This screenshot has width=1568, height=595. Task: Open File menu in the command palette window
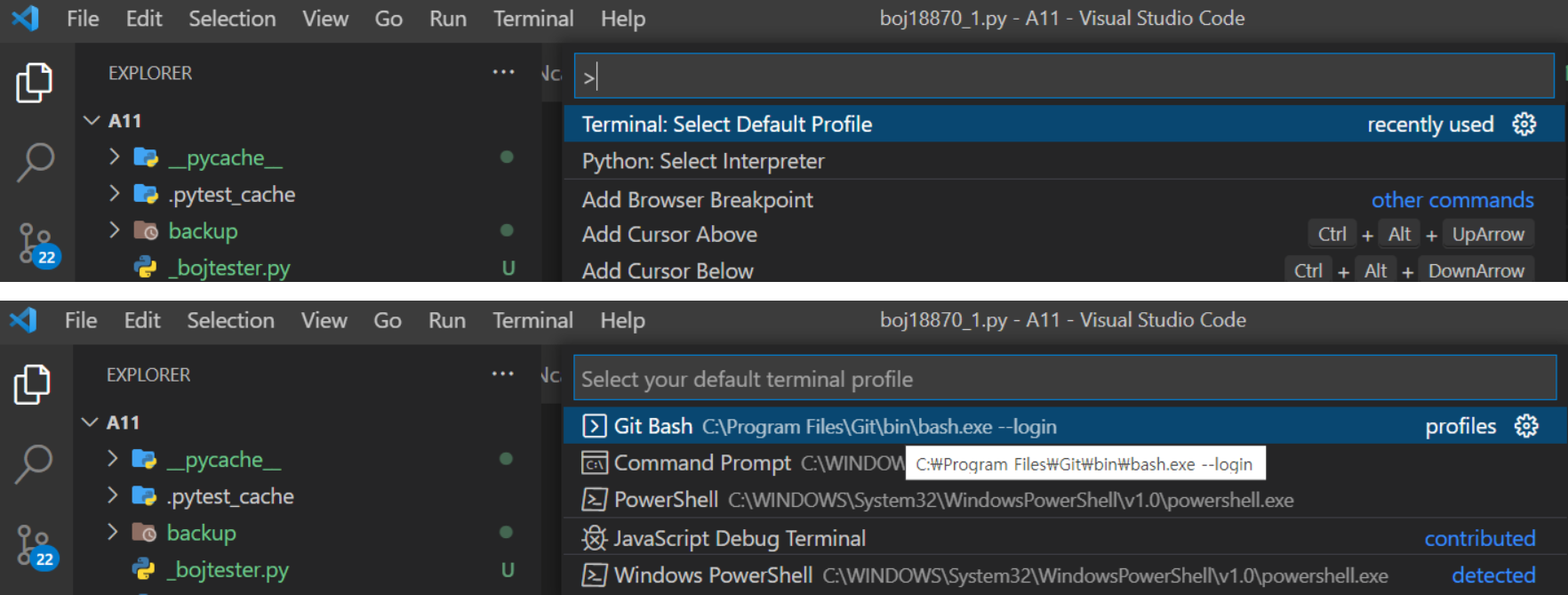click(x=83, y=19)
